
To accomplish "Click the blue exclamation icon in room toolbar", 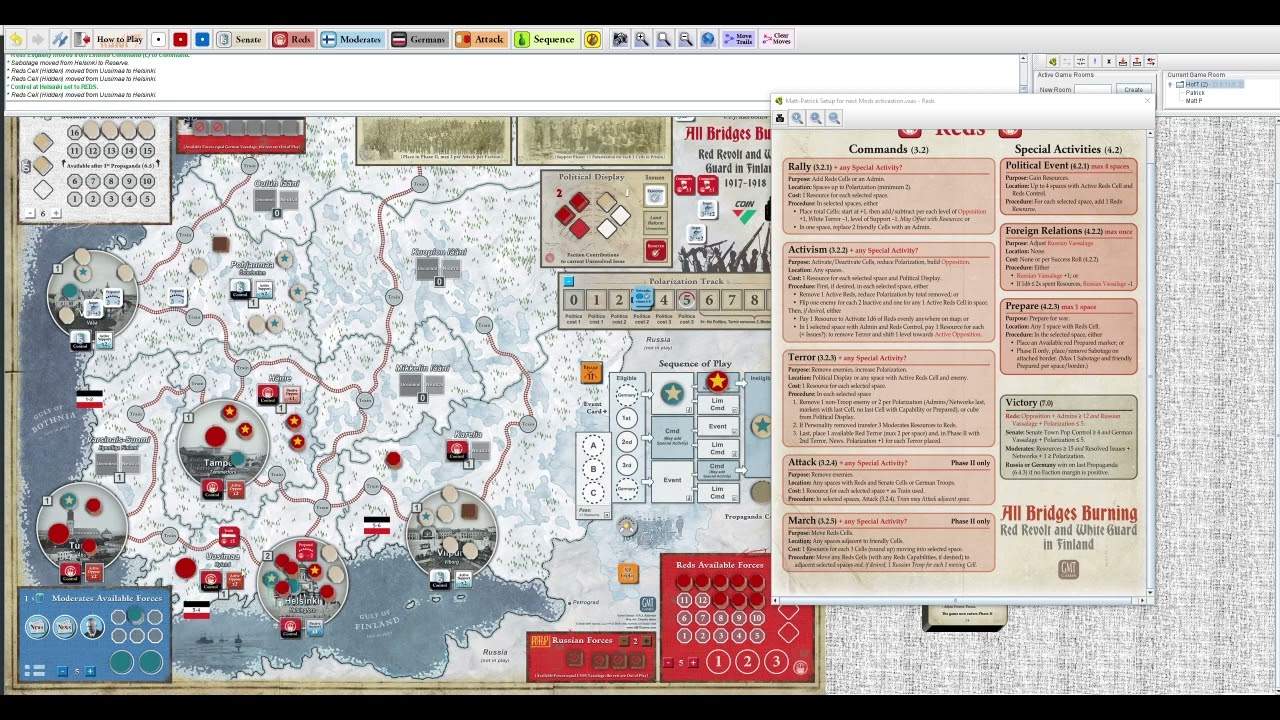I will pyautogui.click(x=1095, y=62).
